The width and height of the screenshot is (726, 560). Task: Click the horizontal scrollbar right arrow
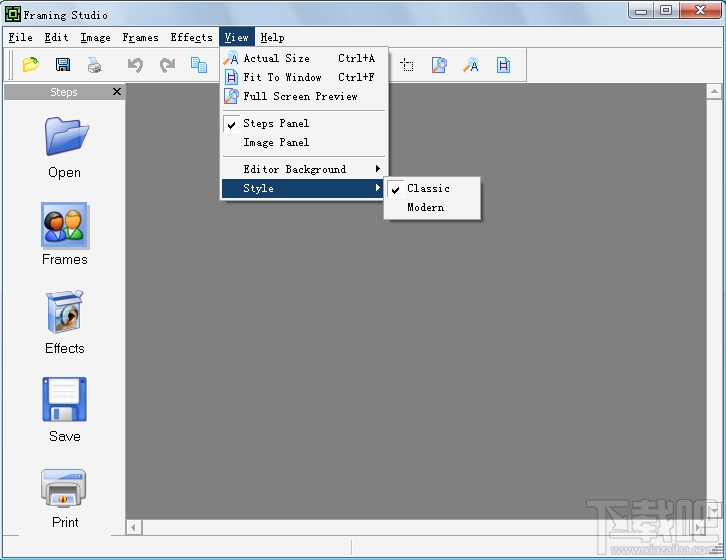tap(699, 527)
